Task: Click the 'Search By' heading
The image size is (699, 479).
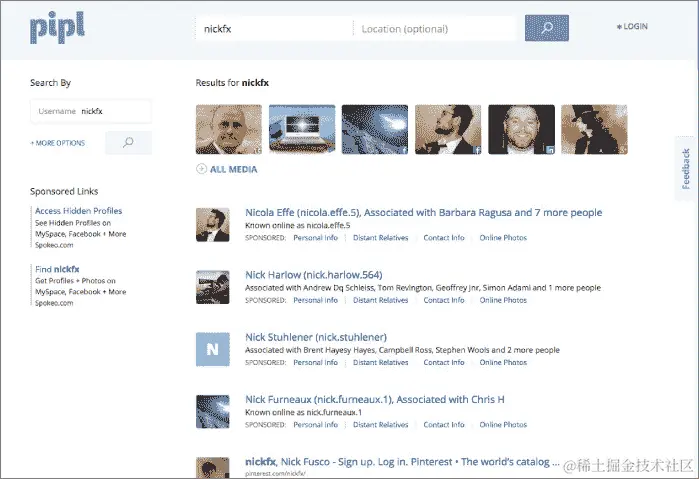Action: click(50, 83)
